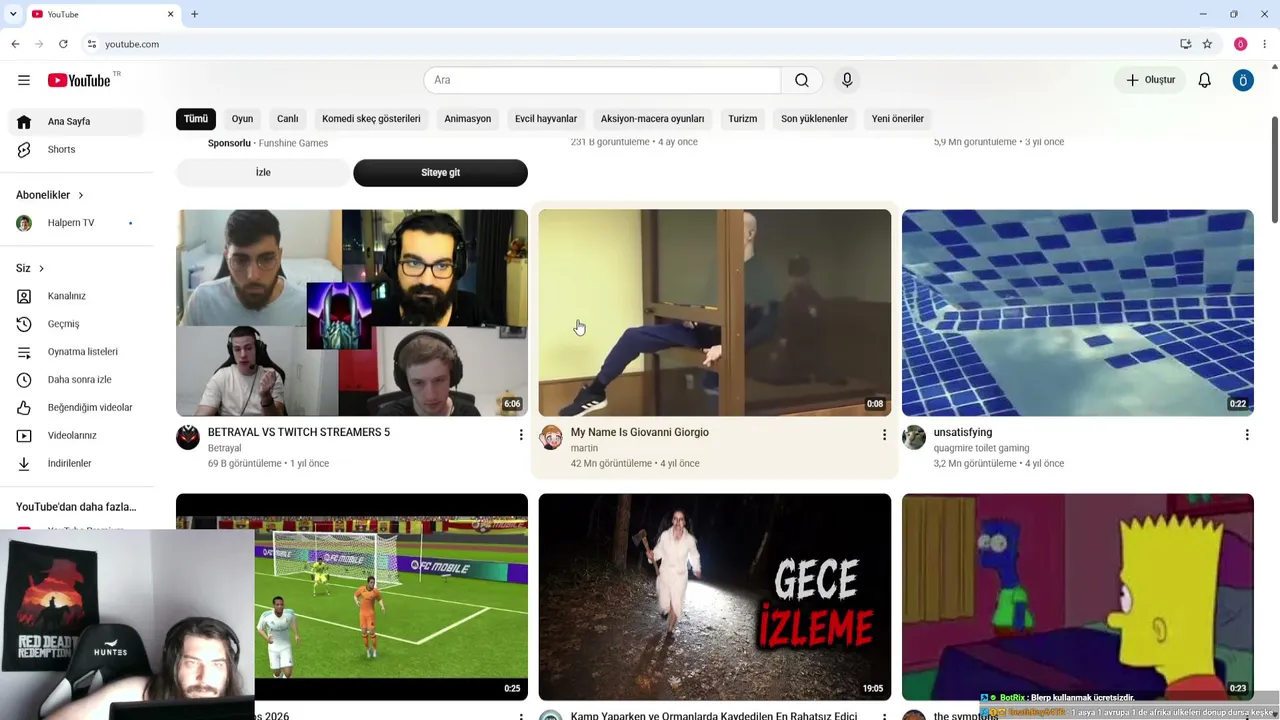Open the notifications bell
The width and height of the screenshot is (1280, 720).
tap(1205, 80)
